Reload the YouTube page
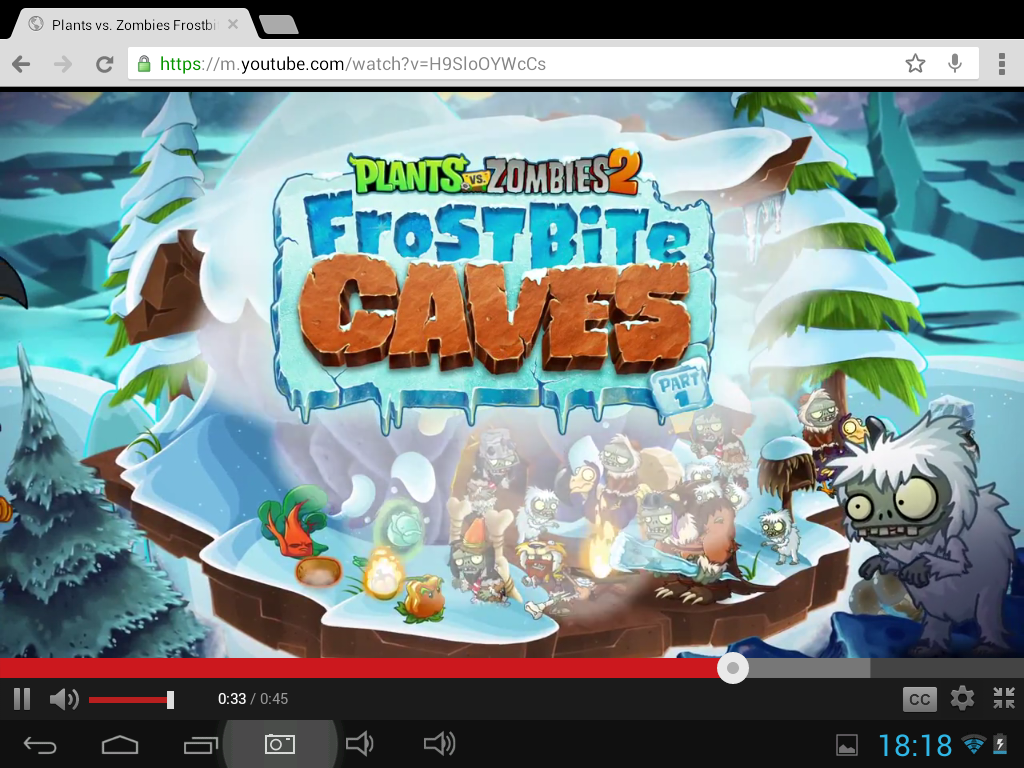This screenshot has height=768, width=1024. (104, 64)
